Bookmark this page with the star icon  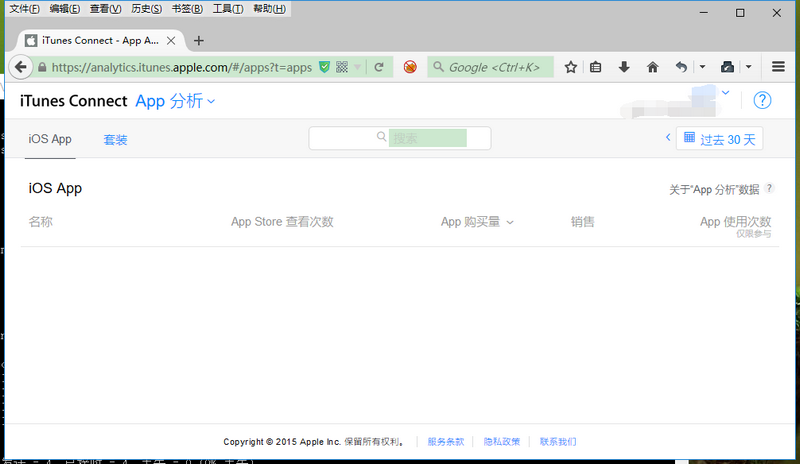[570, 67]
